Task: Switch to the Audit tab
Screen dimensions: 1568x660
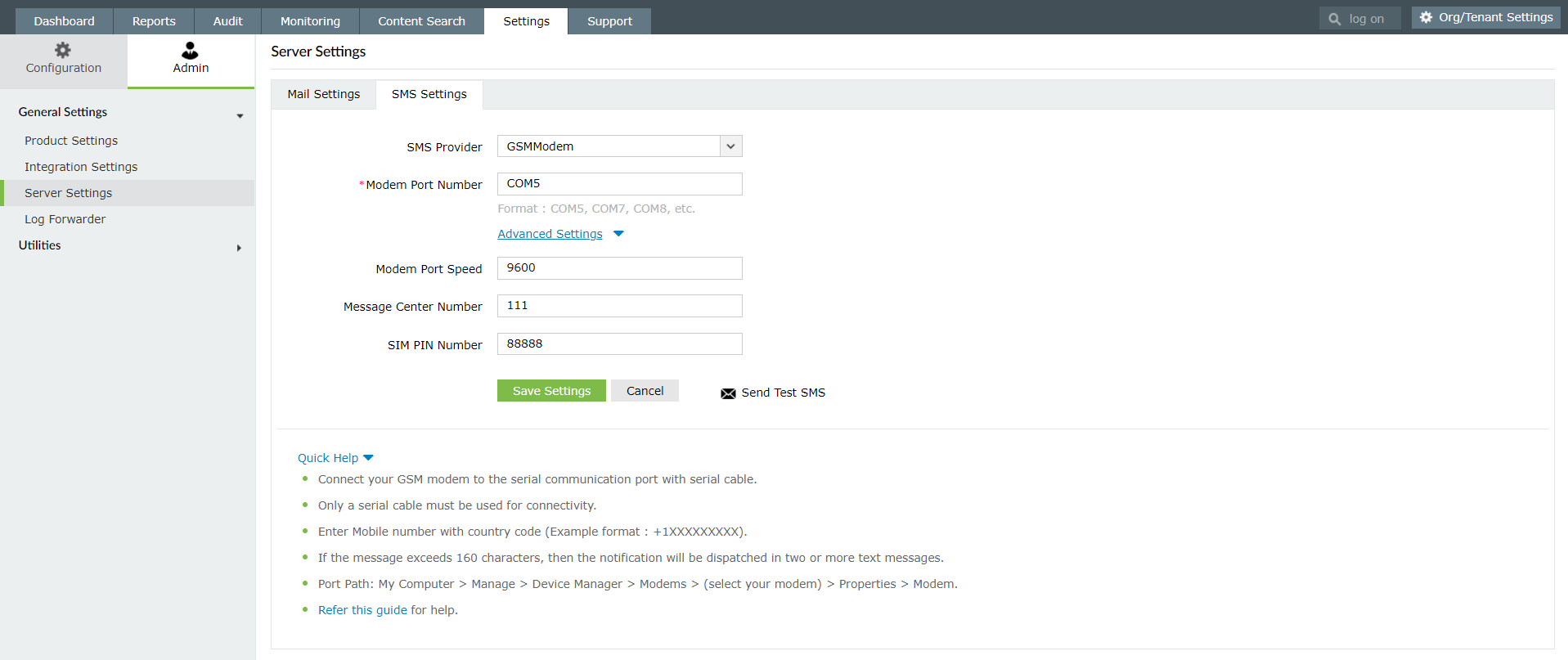Action: [x=227, y=21]
